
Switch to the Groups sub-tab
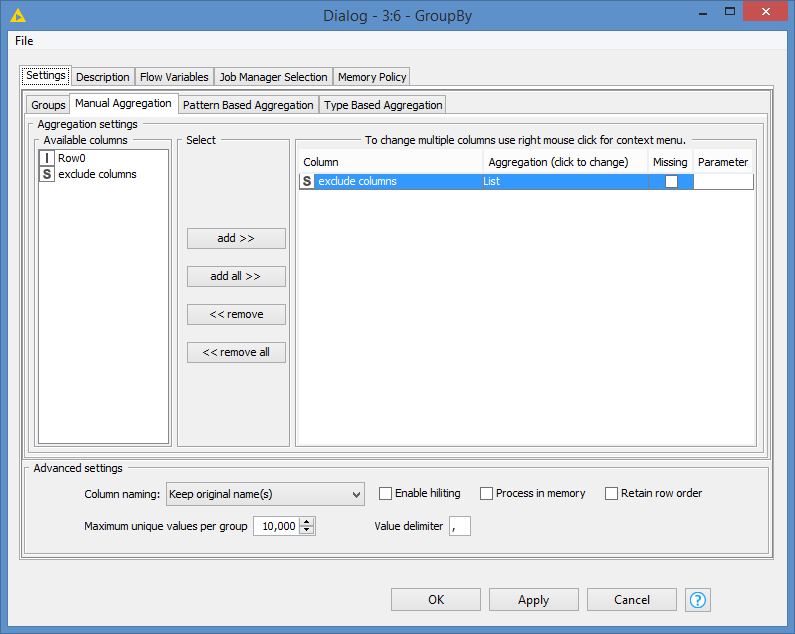pyautogui.click(x=48, y=105)
